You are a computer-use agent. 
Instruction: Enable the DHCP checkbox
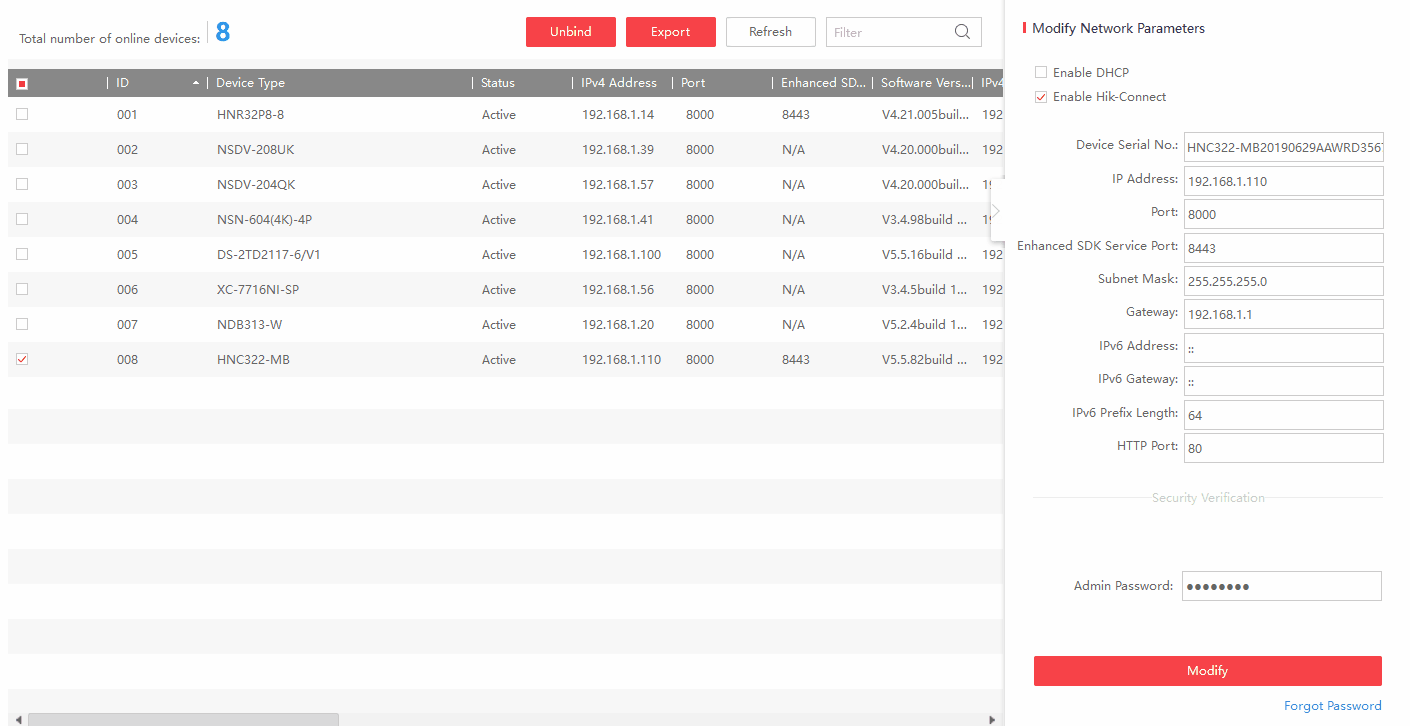click(x=1041, y=73)
